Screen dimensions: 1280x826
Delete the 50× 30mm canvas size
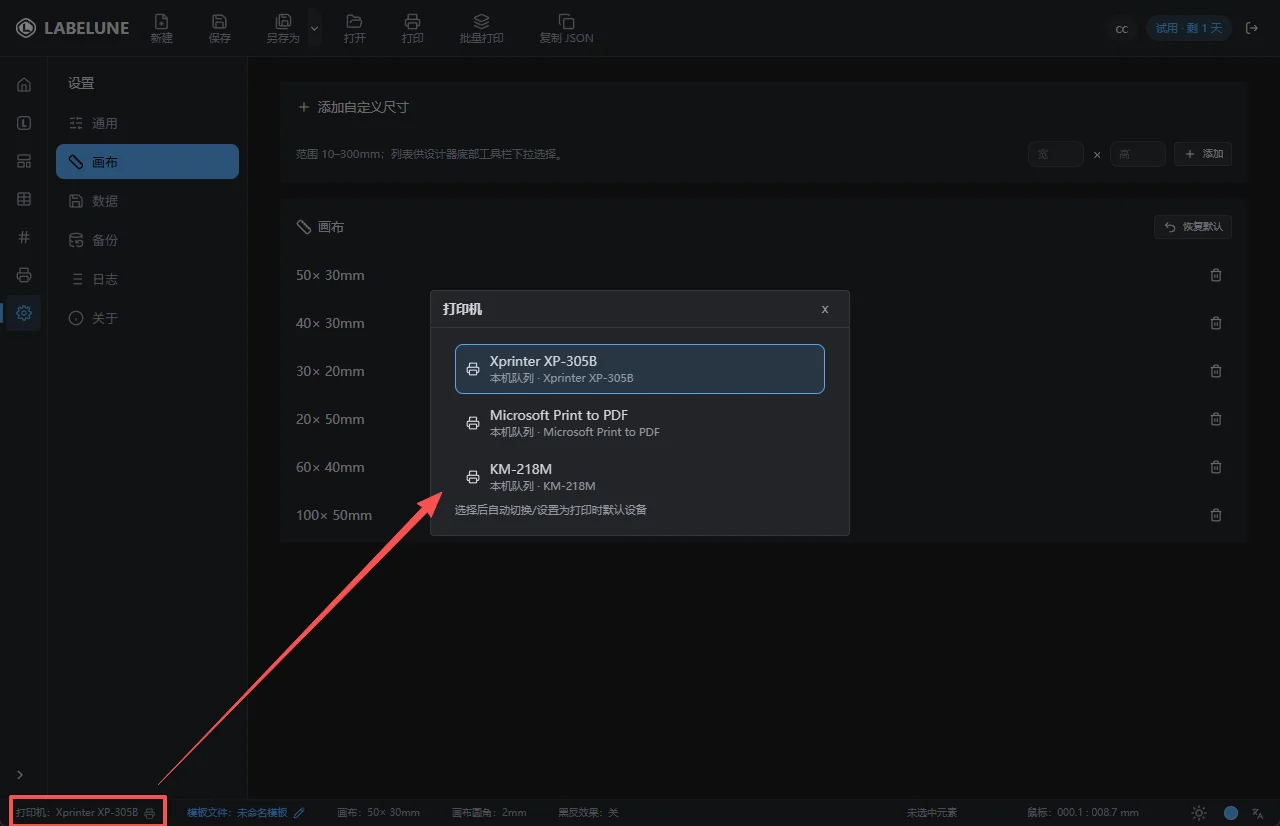coord(1216,275)
